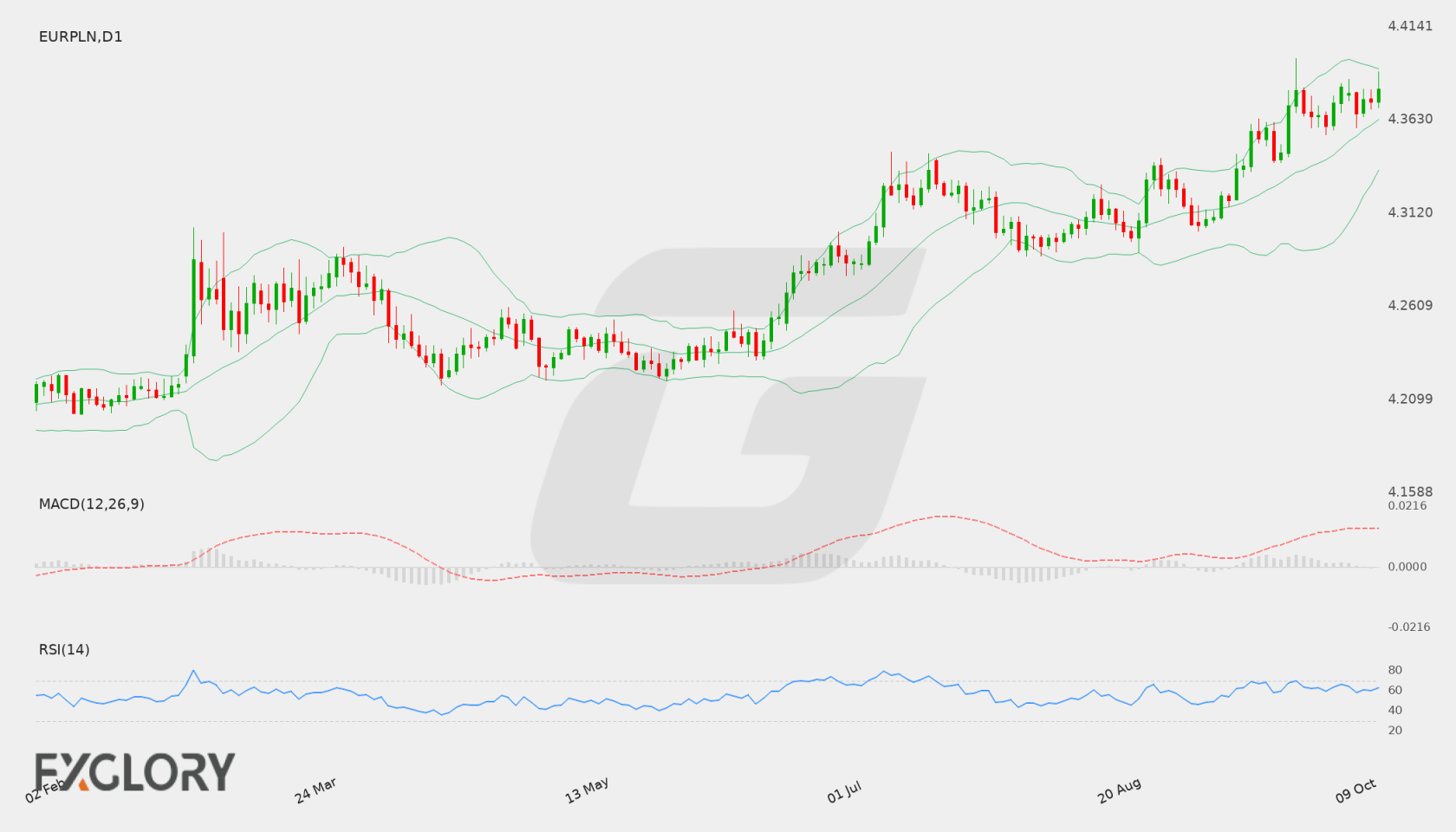Click the 20 Aug date label
The image size is (1456, 832).
pos(1119,790)
